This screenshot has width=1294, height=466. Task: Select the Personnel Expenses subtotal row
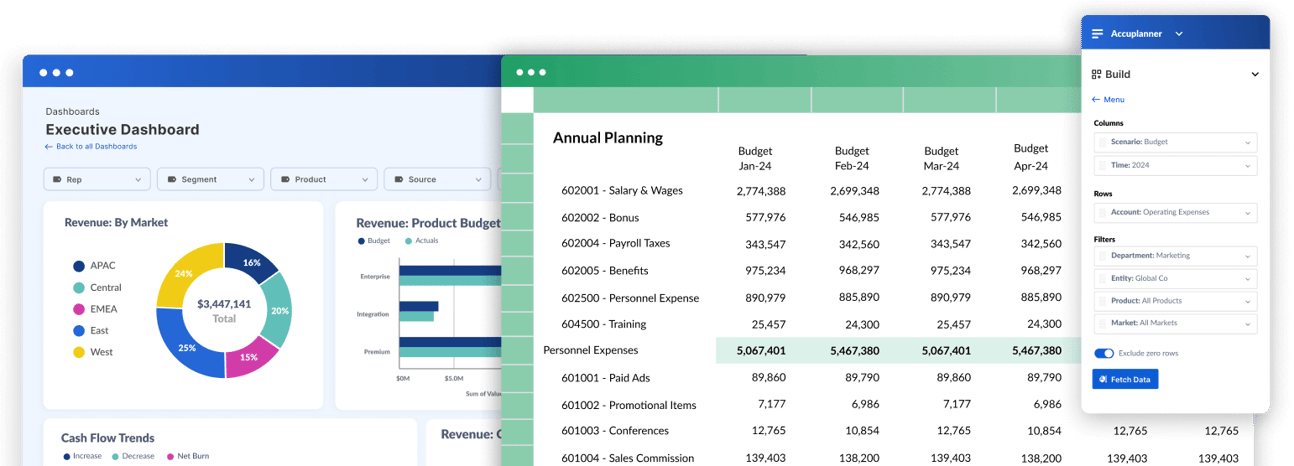(590, 350)
